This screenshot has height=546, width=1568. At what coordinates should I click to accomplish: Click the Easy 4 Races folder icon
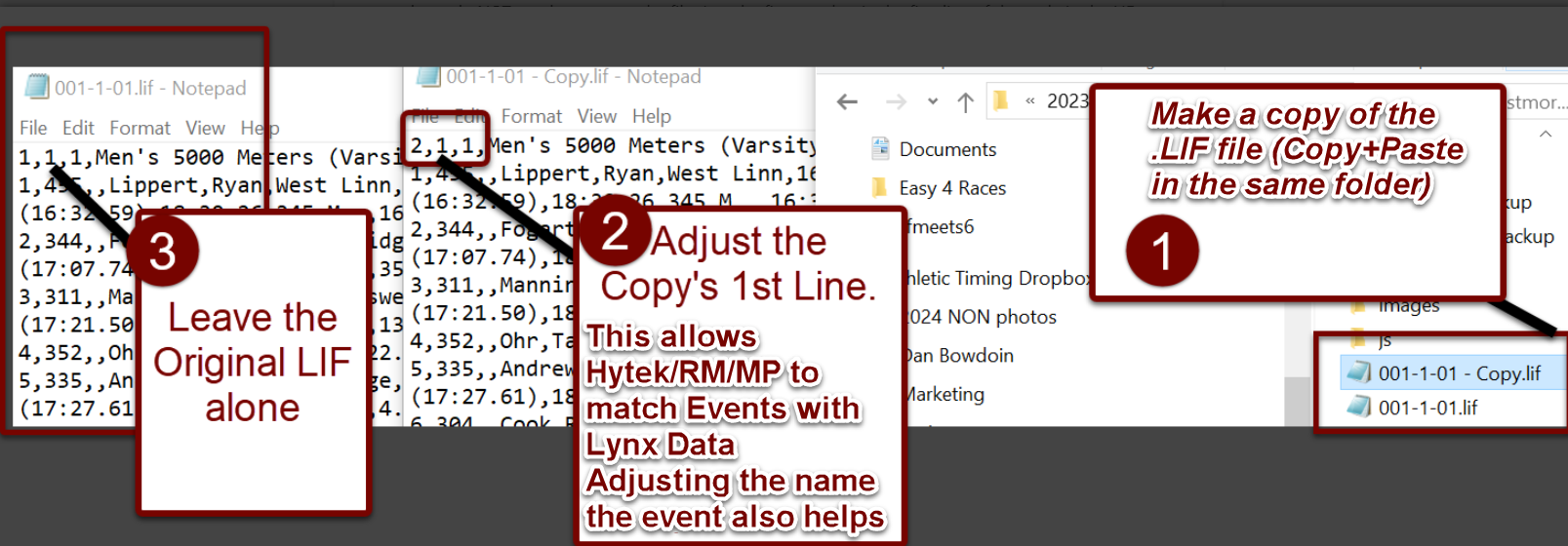(879, 186)
